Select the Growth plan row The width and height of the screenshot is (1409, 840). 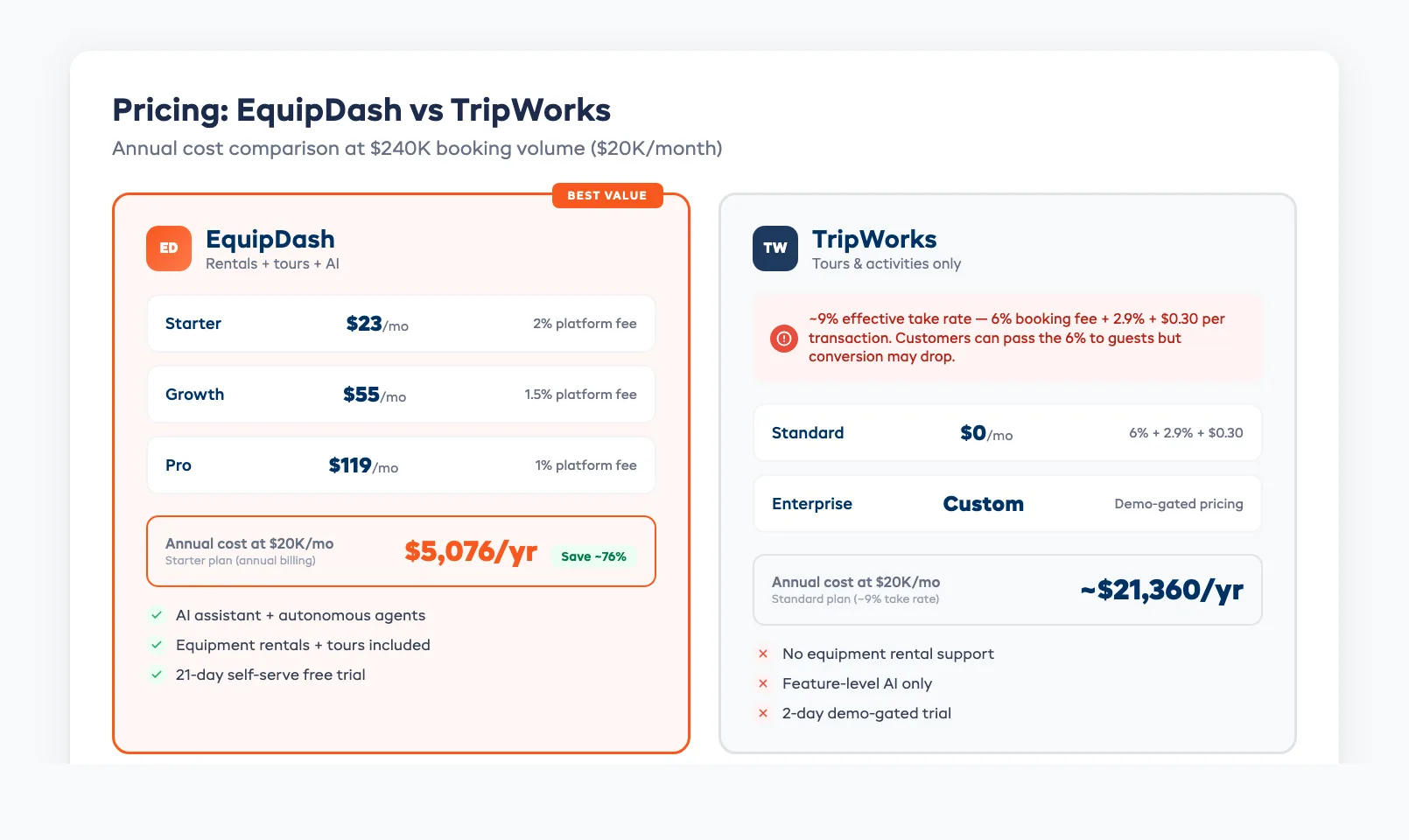coord(400,395)
